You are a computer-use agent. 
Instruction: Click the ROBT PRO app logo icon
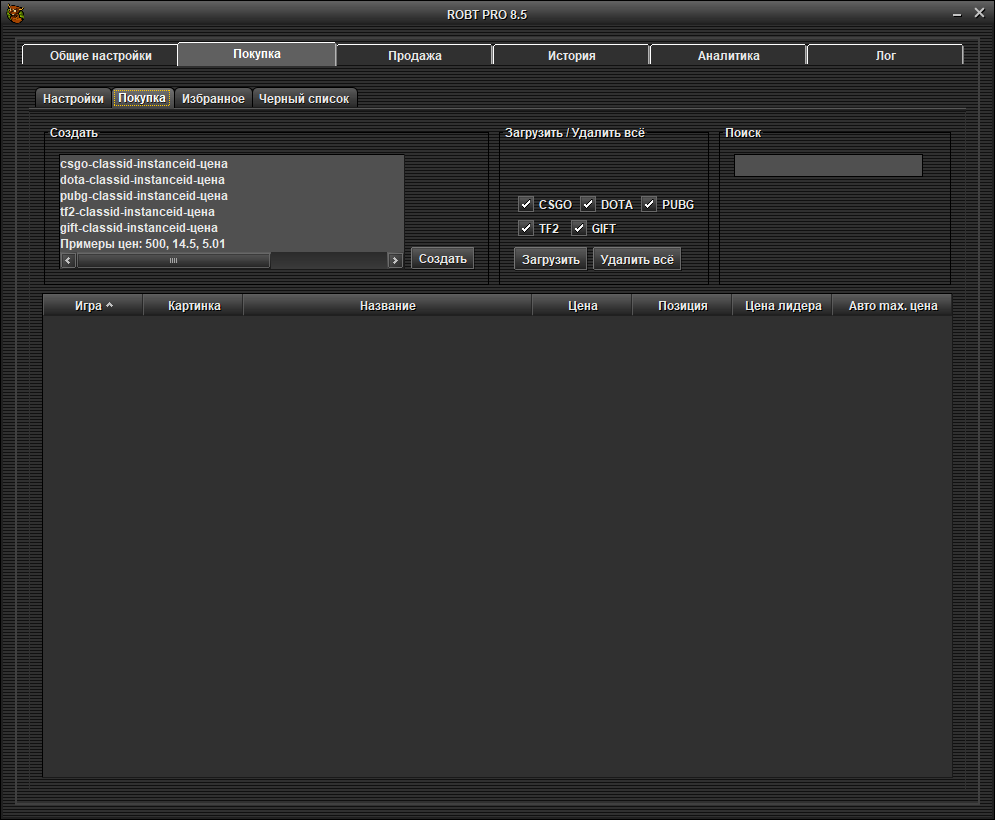(x=17, y=14)
